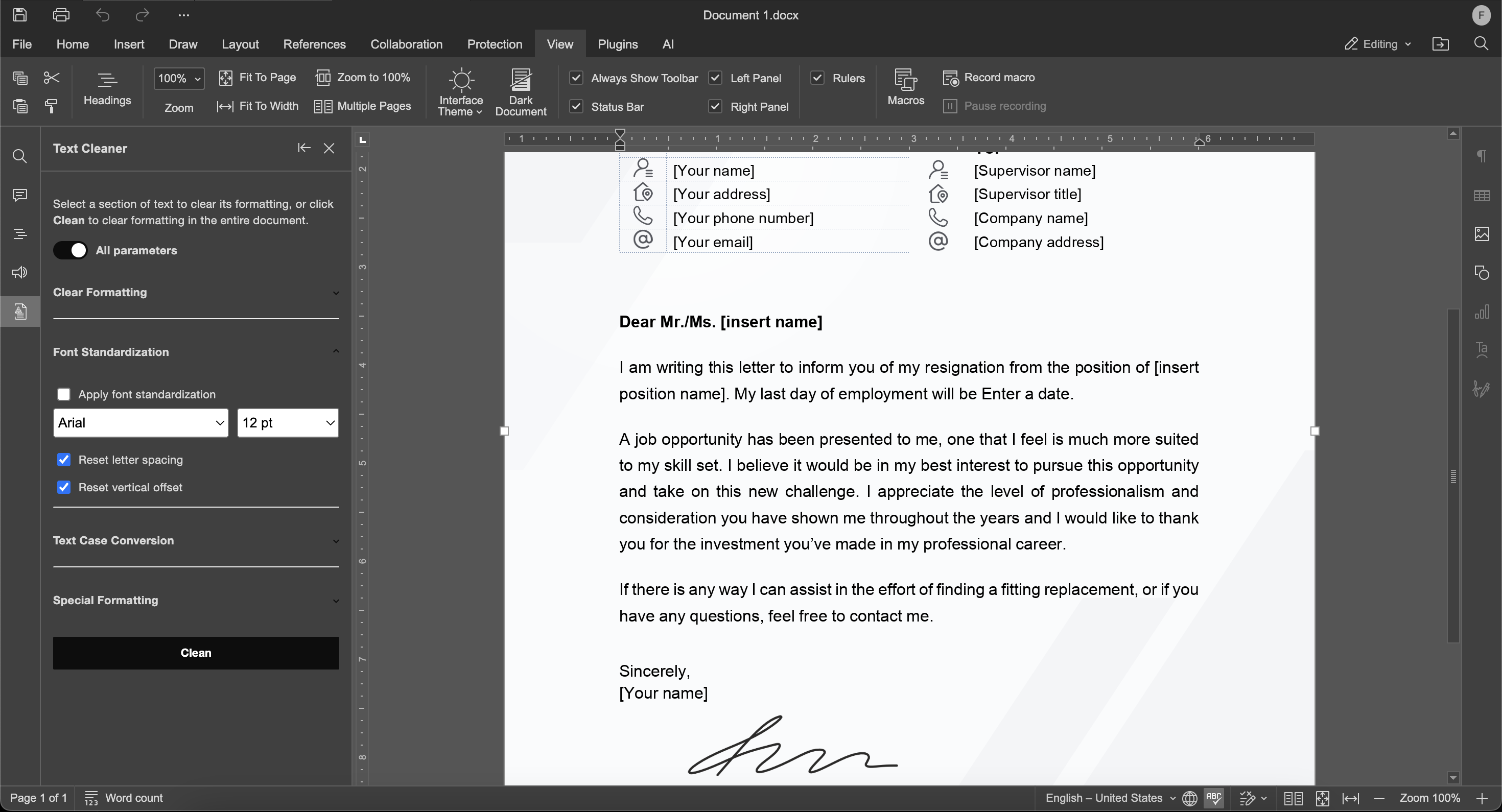The height and width of the screenshot is (812, 1502).
Task: Open the Navigation headings panel
Action: pyautogui.click(x=19, y=234)
